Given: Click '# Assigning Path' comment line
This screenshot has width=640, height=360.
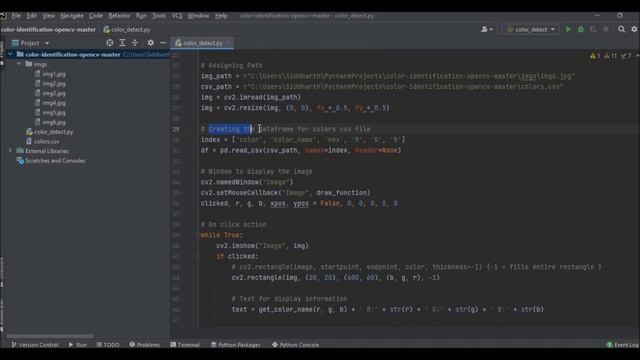Looking at the screenshot, I should point(231,65).
